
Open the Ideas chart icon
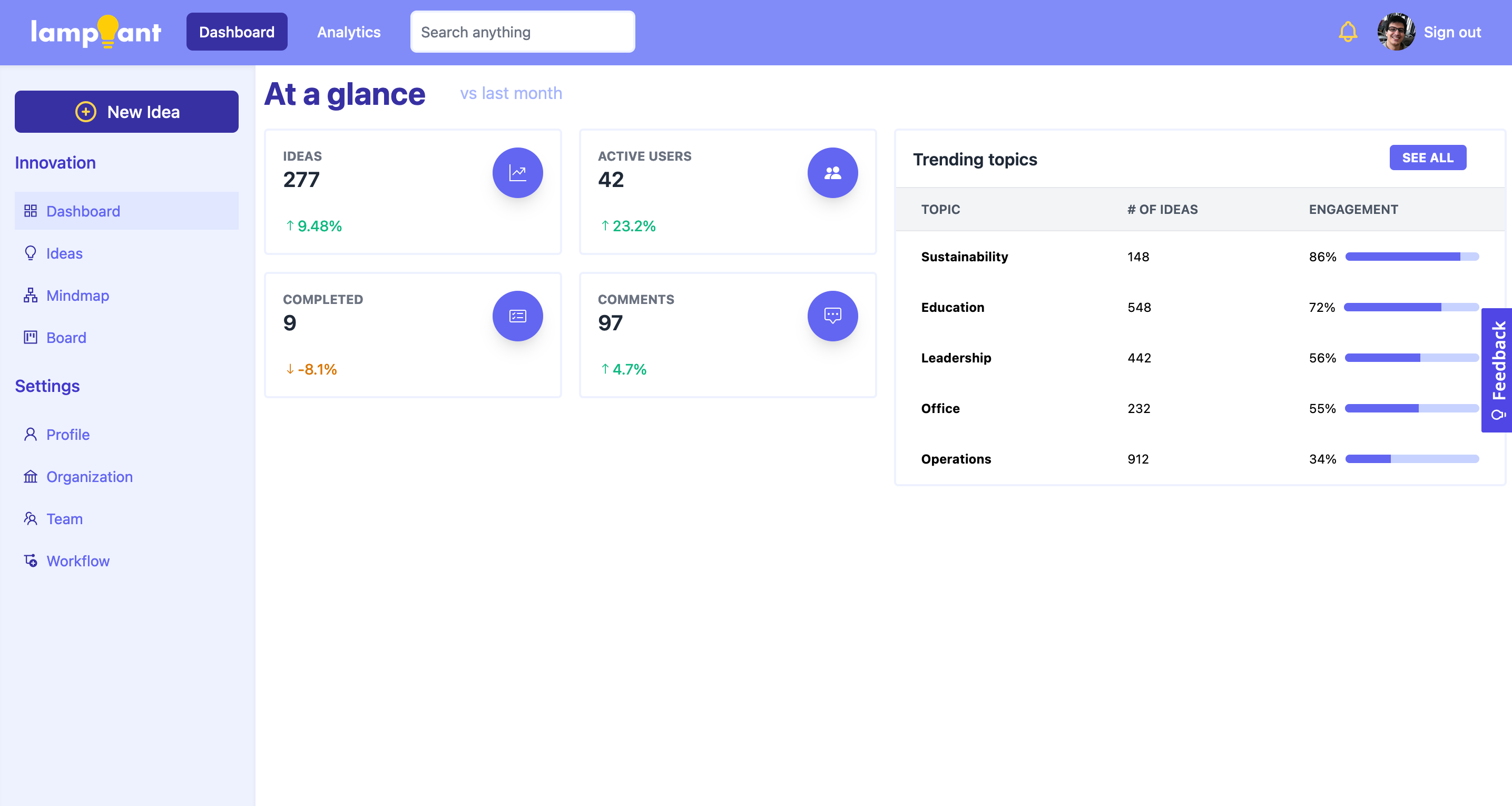click(x=517, y=173)
